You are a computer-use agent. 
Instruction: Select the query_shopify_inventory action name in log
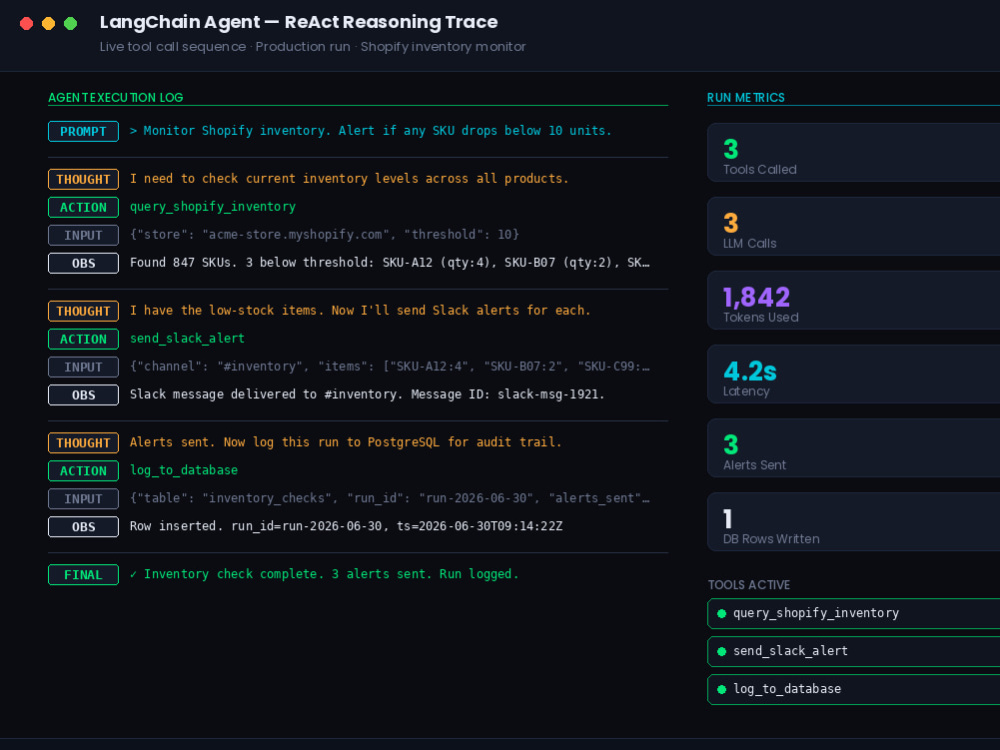coord(213,207)
